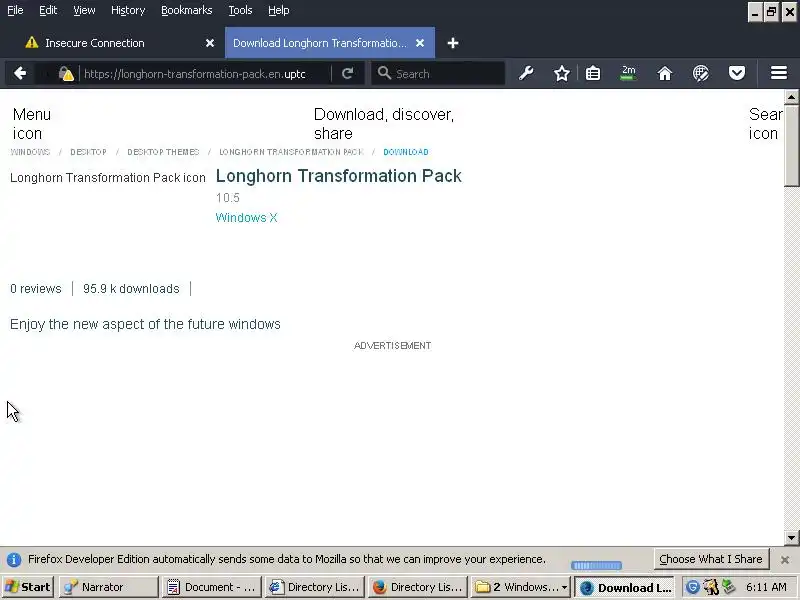Switch to Internet Explorer Directory Listing taskbar item
Screen dimensions: 800x600
click(x=315, y=587)
